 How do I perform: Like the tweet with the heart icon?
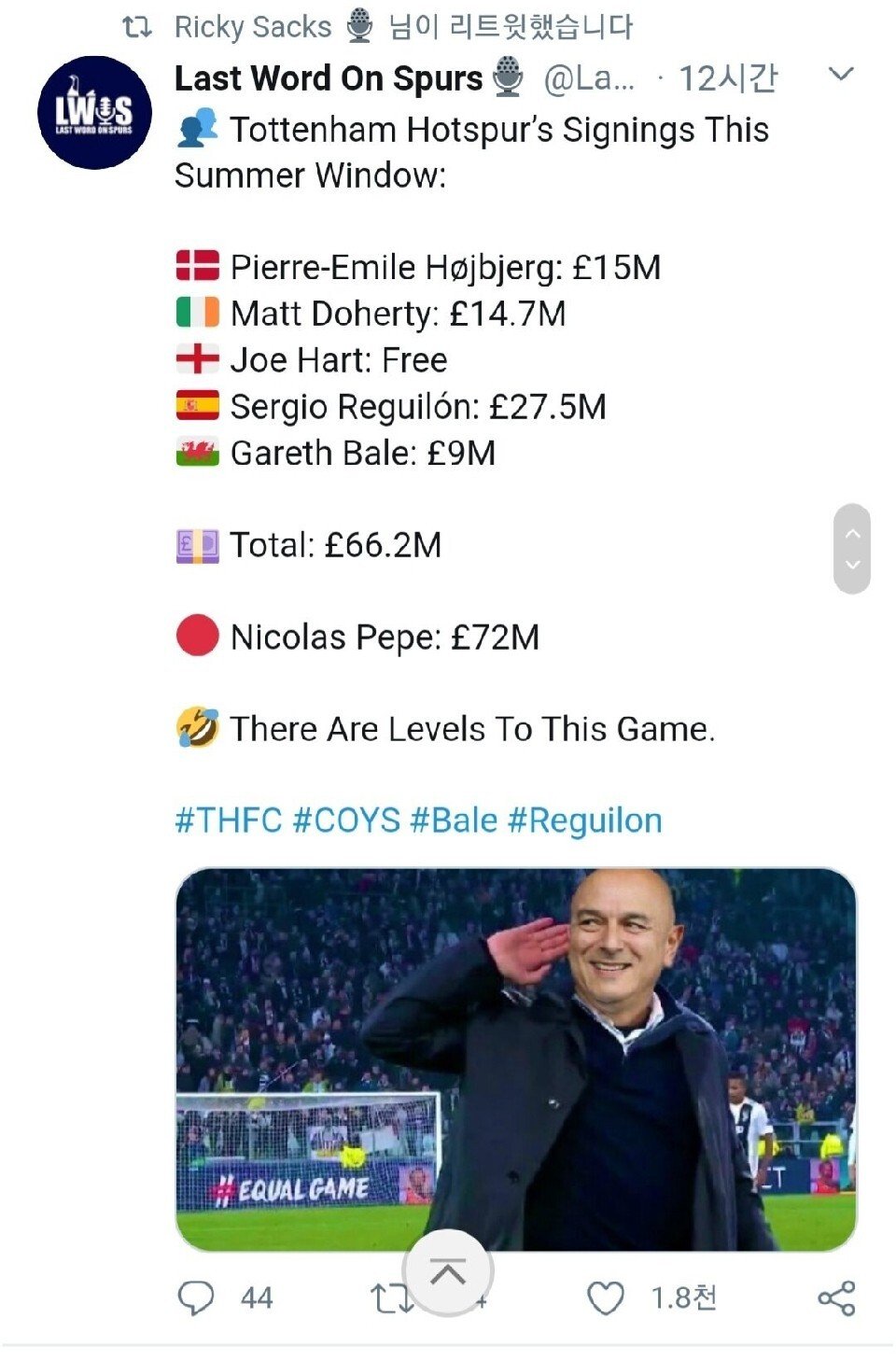point(606,1297)
